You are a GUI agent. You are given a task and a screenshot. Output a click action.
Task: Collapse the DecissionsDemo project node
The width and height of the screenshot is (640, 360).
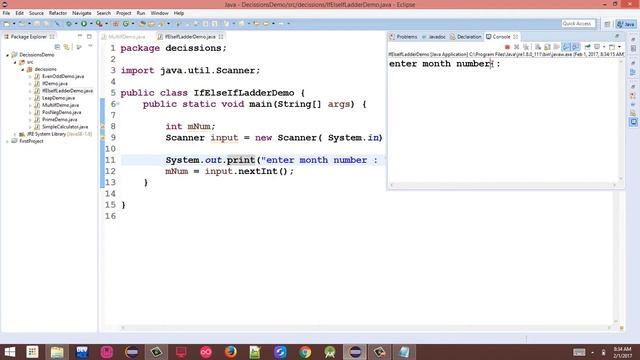[x=7, y=55]
